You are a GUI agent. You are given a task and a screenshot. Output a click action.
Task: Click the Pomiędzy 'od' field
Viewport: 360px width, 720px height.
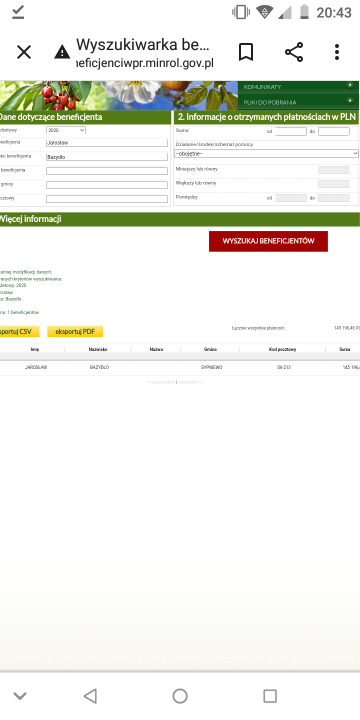tap(291, 198)
